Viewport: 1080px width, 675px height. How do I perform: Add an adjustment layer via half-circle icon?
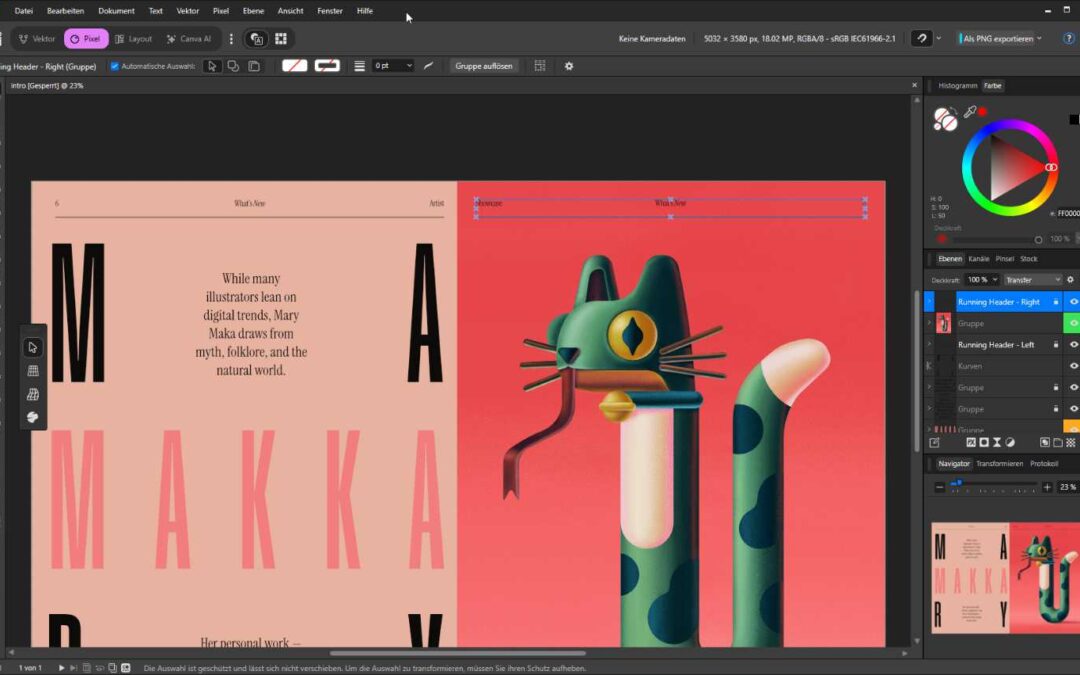1010,443
